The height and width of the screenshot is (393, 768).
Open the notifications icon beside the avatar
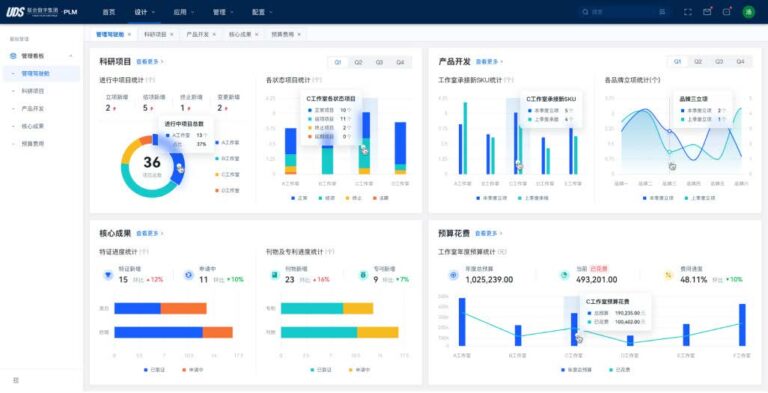pos(727,12)
